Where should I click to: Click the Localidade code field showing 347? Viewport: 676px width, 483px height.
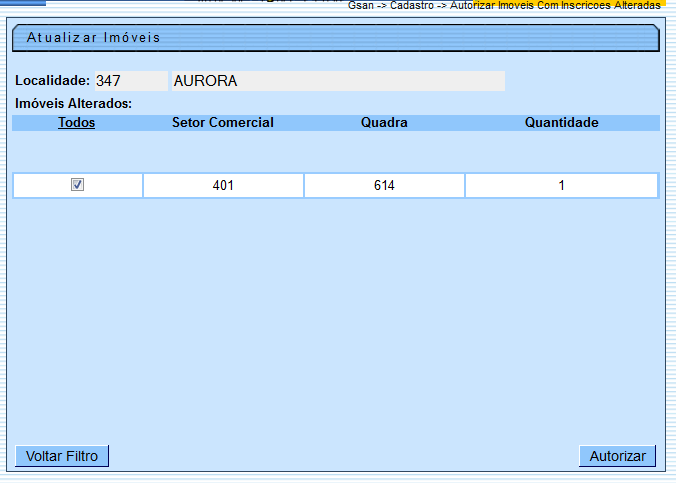pyautogui.click(x=131, y=81)
